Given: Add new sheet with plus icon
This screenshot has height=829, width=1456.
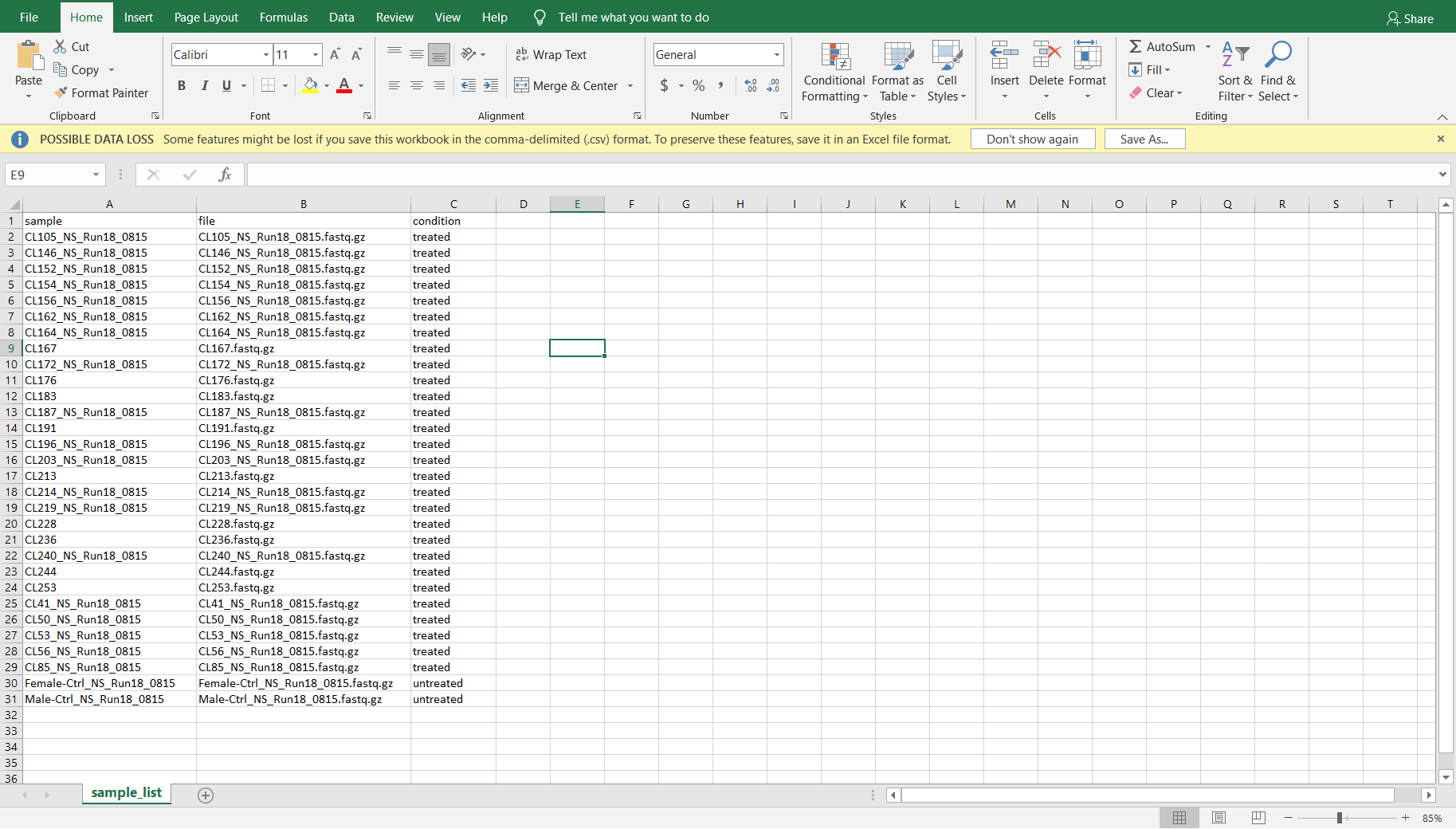Looking at the screenshot, I should click(x=206, y=795).
